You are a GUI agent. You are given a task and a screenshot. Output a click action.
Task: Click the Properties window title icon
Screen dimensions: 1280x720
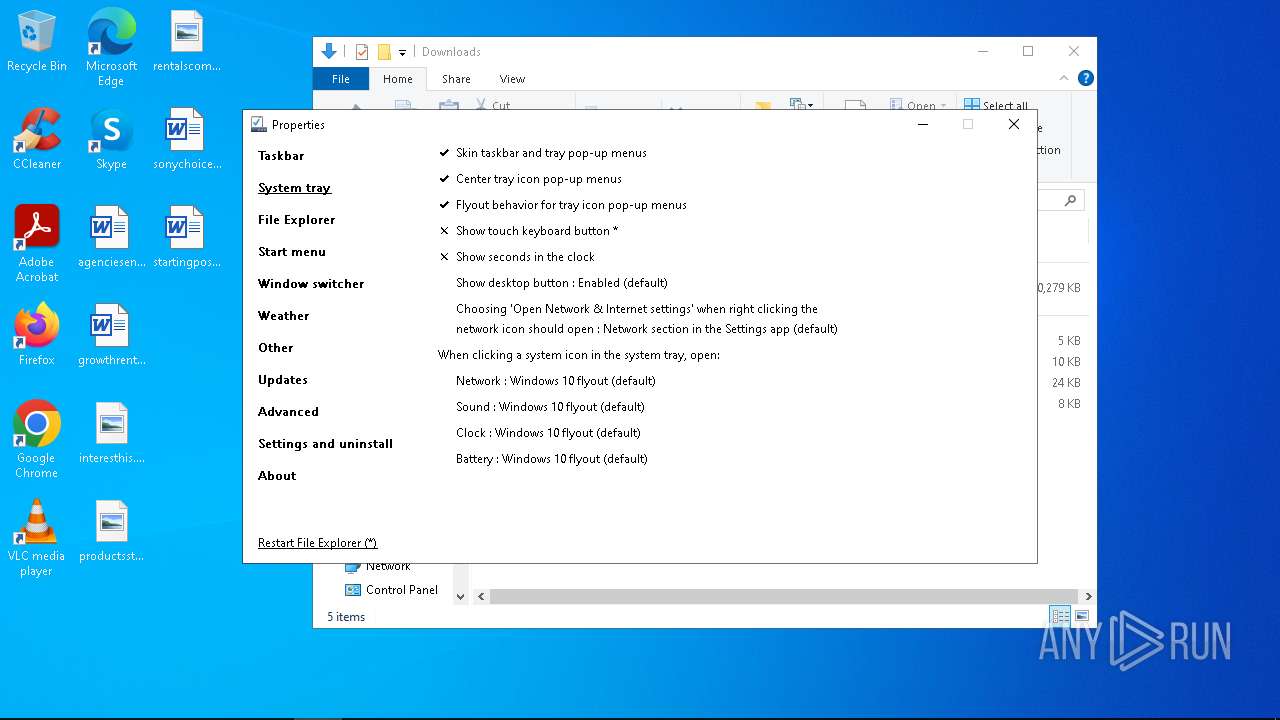pos(259,124)
